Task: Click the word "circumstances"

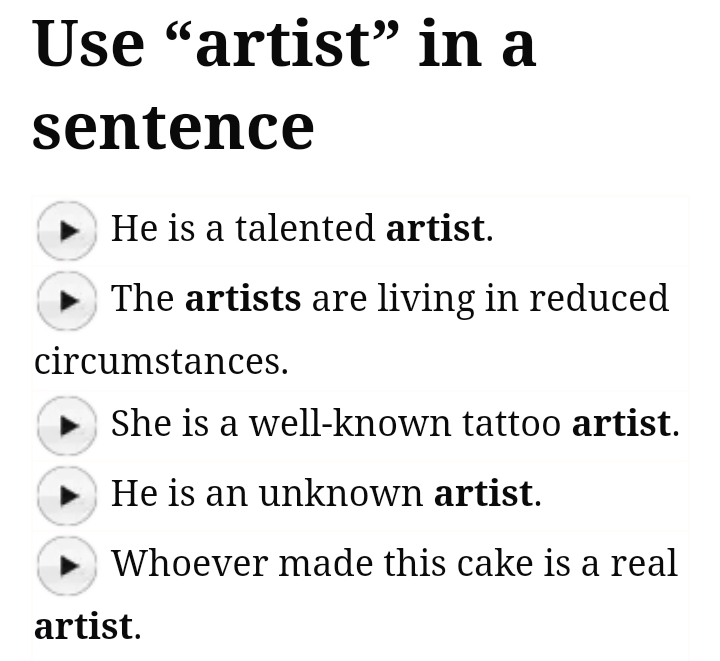Action: pyautogui.click(x=160, y=362)
